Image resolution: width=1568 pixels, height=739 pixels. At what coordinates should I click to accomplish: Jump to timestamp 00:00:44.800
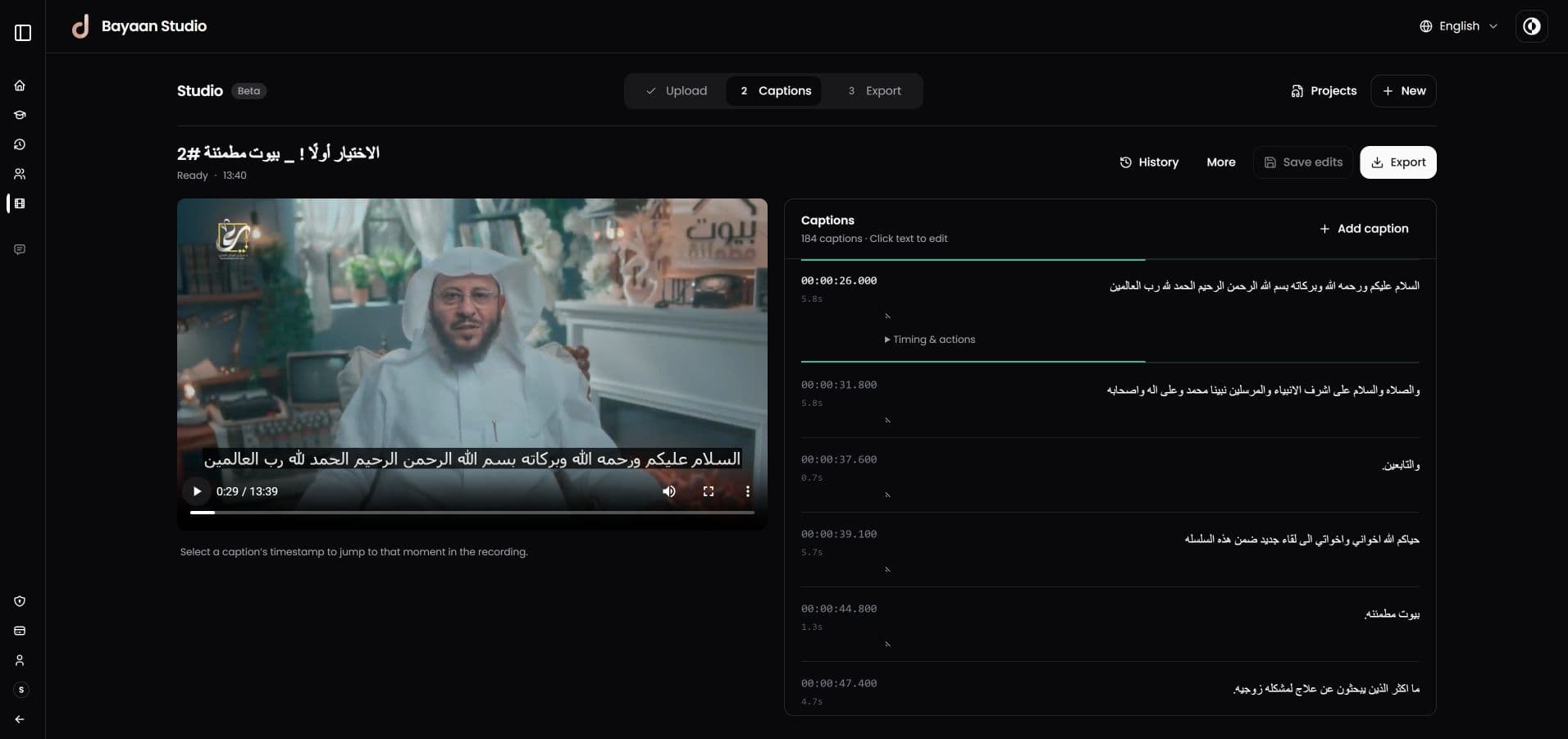point(839,609)
